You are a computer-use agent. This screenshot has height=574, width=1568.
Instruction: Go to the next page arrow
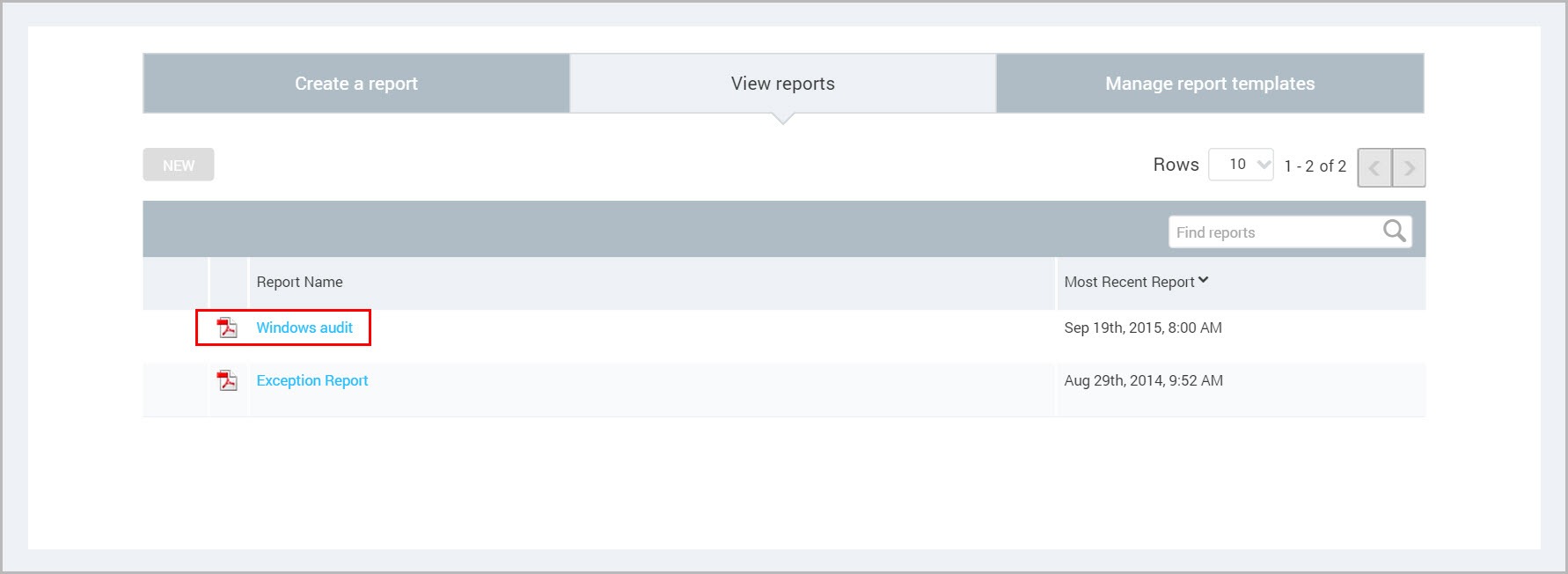coord(1409,167)
